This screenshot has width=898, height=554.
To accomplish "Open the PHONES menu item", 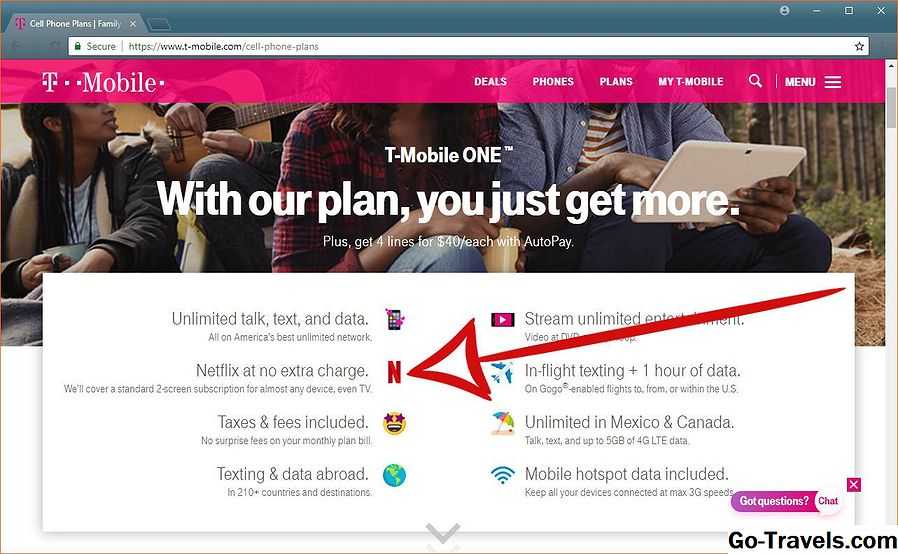I will [553, 82].
